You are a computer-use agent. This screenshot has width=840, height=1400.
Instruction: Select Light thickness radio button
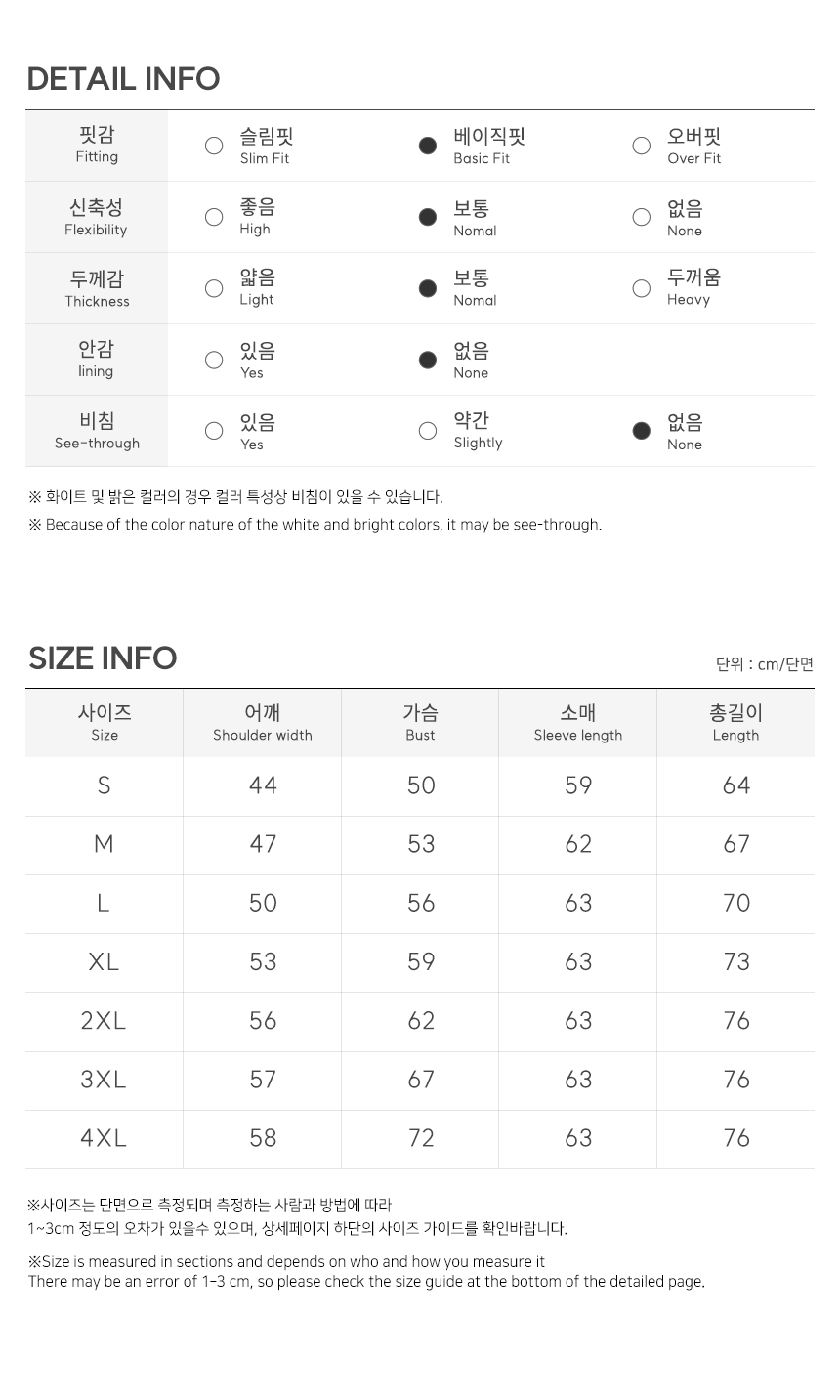(214, 288)
